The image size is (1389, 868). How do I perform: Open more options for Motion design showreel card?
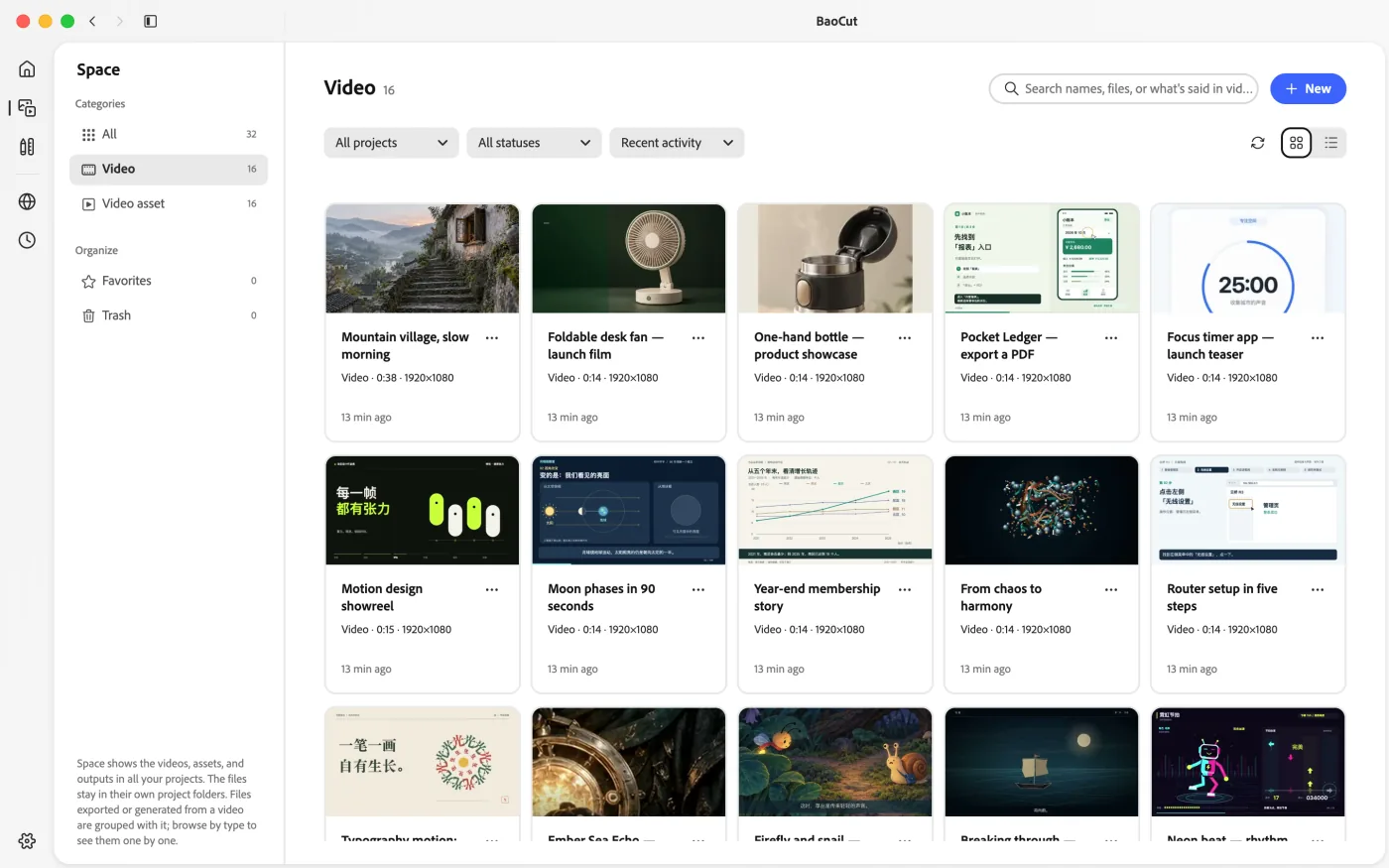coord(491,590)
